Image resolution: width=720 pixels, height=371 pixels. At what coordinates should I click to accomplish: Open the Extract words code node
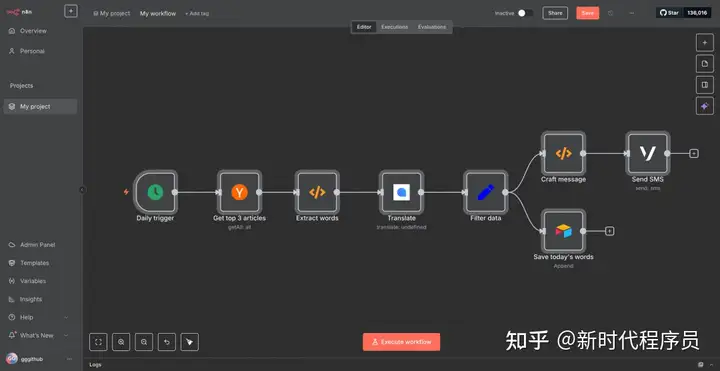[317, 192]
